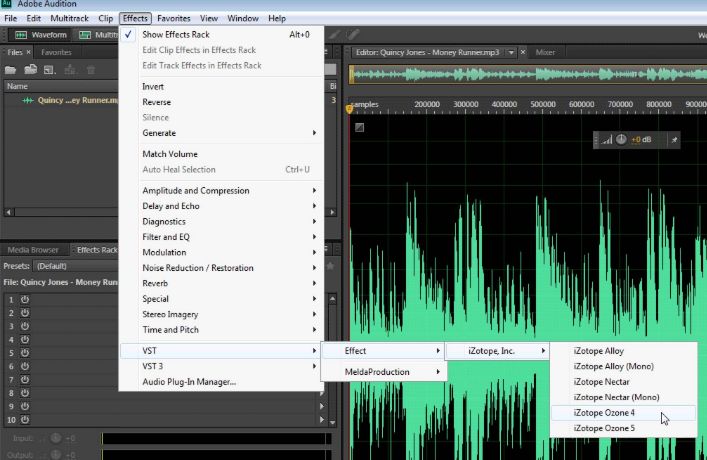Expand Filter and EQ submenu

click(221, 237)
